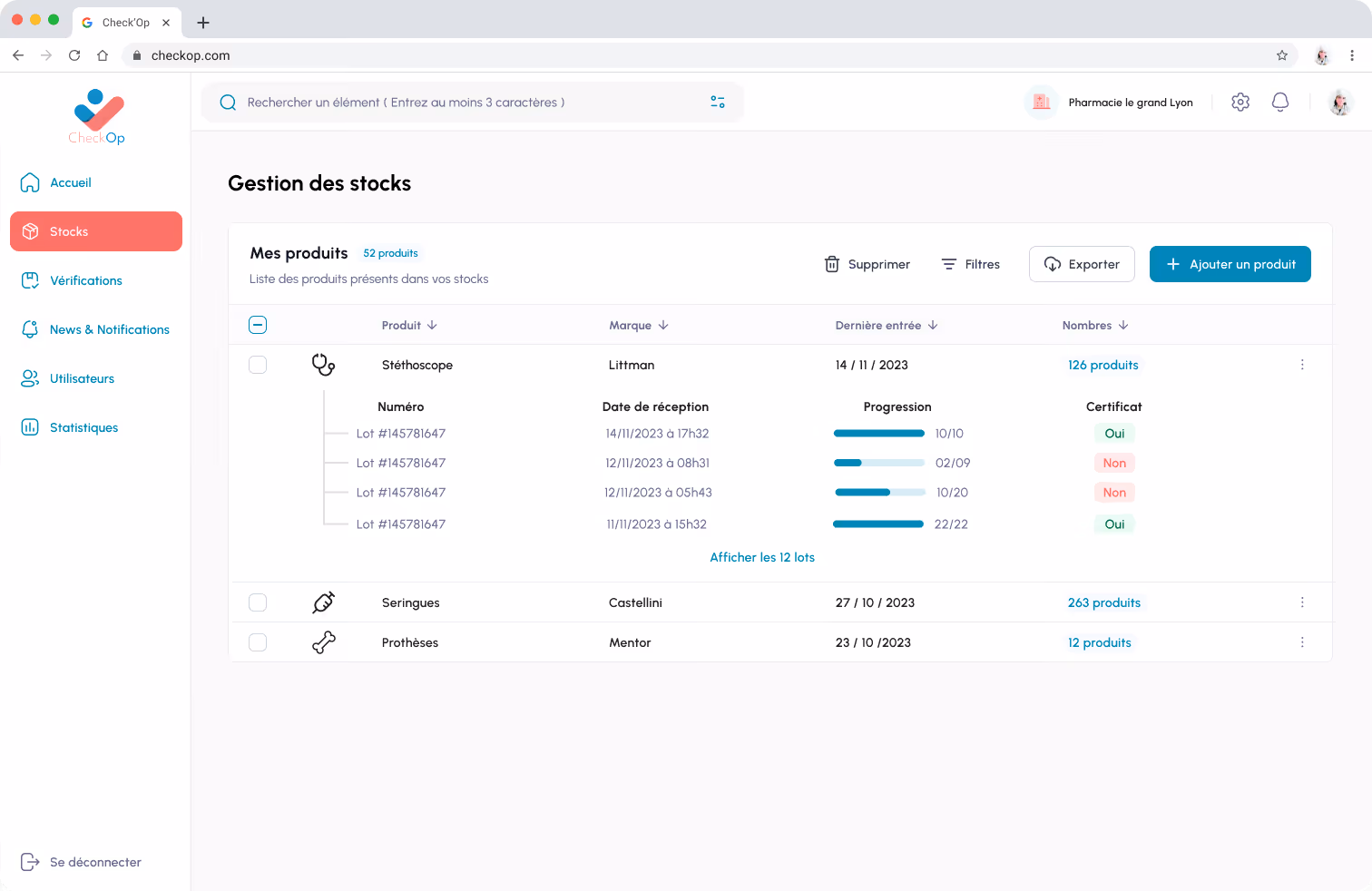Click the 22/22 progress bar
This screenshot has height=891, width=1372.
[878, 524]
